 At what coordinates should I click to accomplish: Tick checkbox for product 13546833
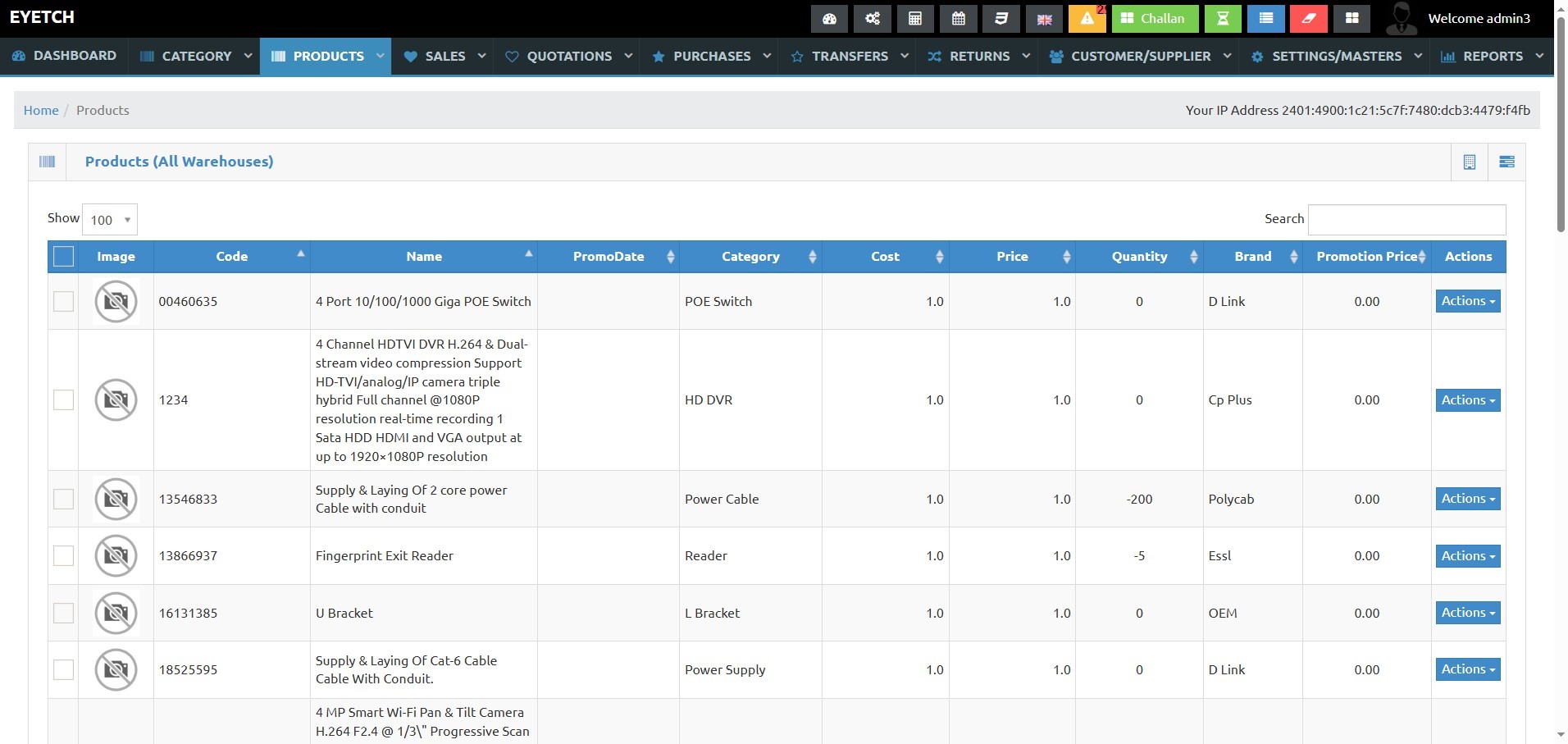63,499
